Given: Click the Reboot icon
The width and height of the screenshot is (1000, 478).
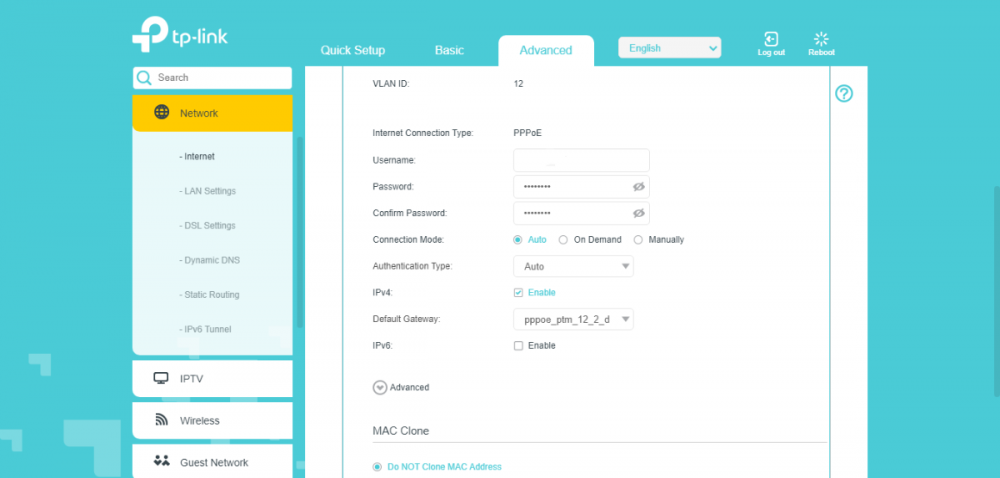Looking at the screenshot, I should click(821, 40).
